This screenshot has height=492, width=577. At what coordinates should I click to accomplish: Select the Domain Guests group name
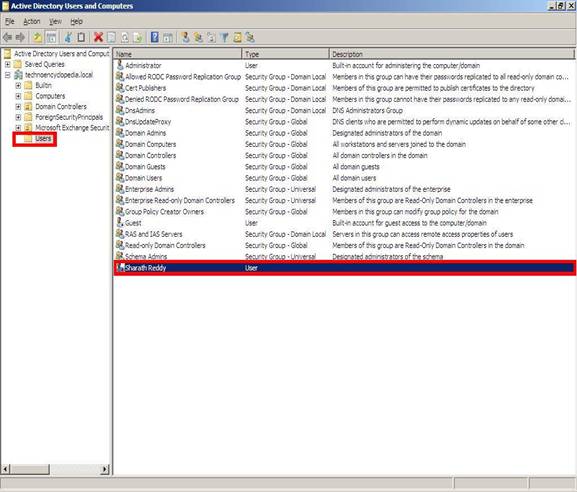pos(145,166)
